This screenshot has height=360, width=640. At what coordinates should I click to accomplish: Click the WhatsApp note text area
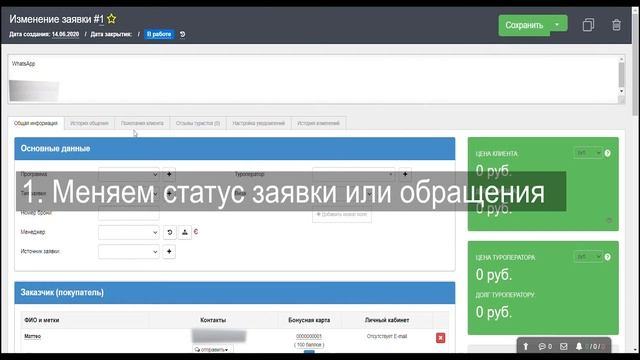pos(312,80)
